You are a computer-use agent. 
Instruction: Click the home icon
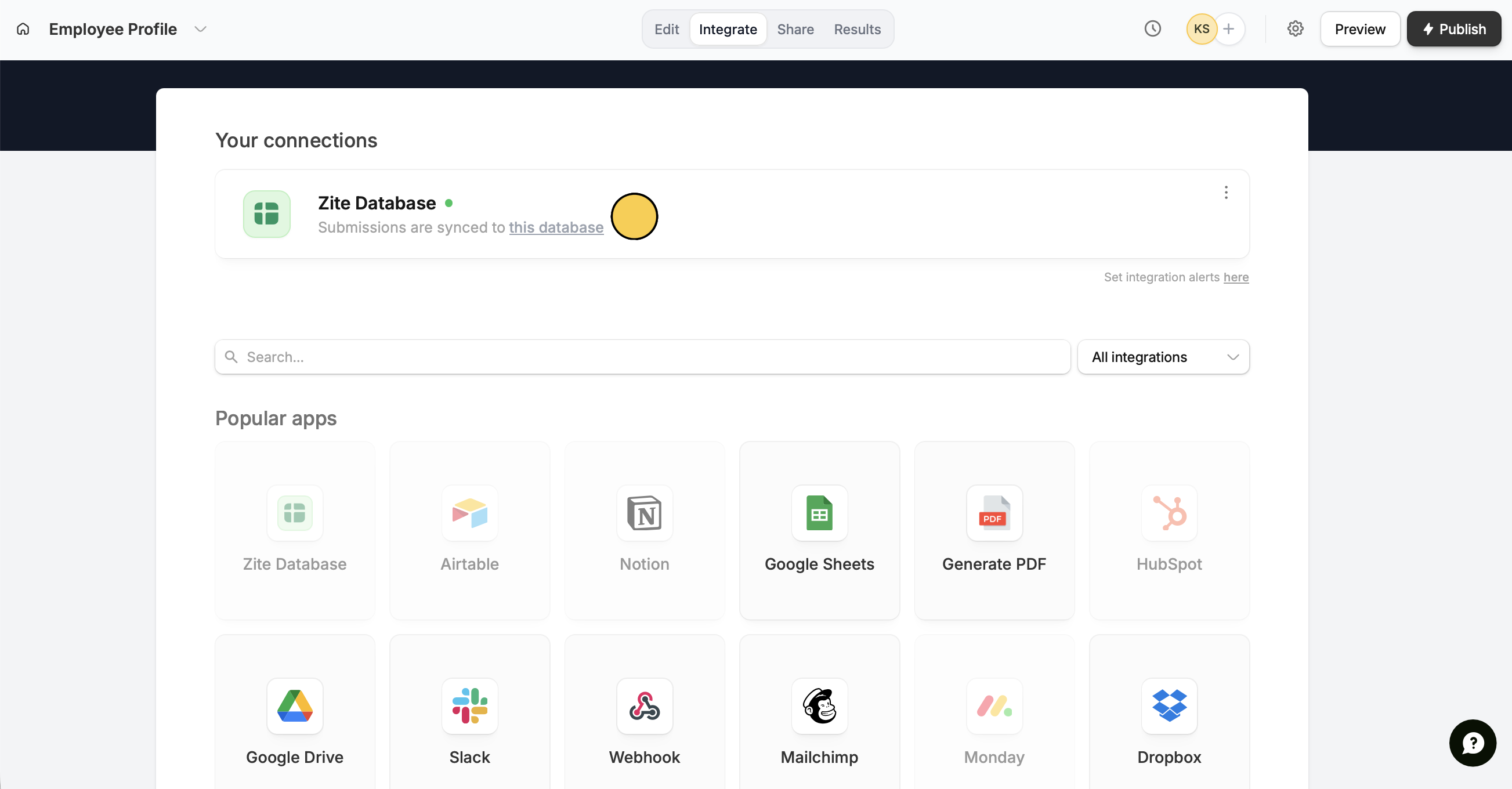pyautogui.click(x=23, y=29)
